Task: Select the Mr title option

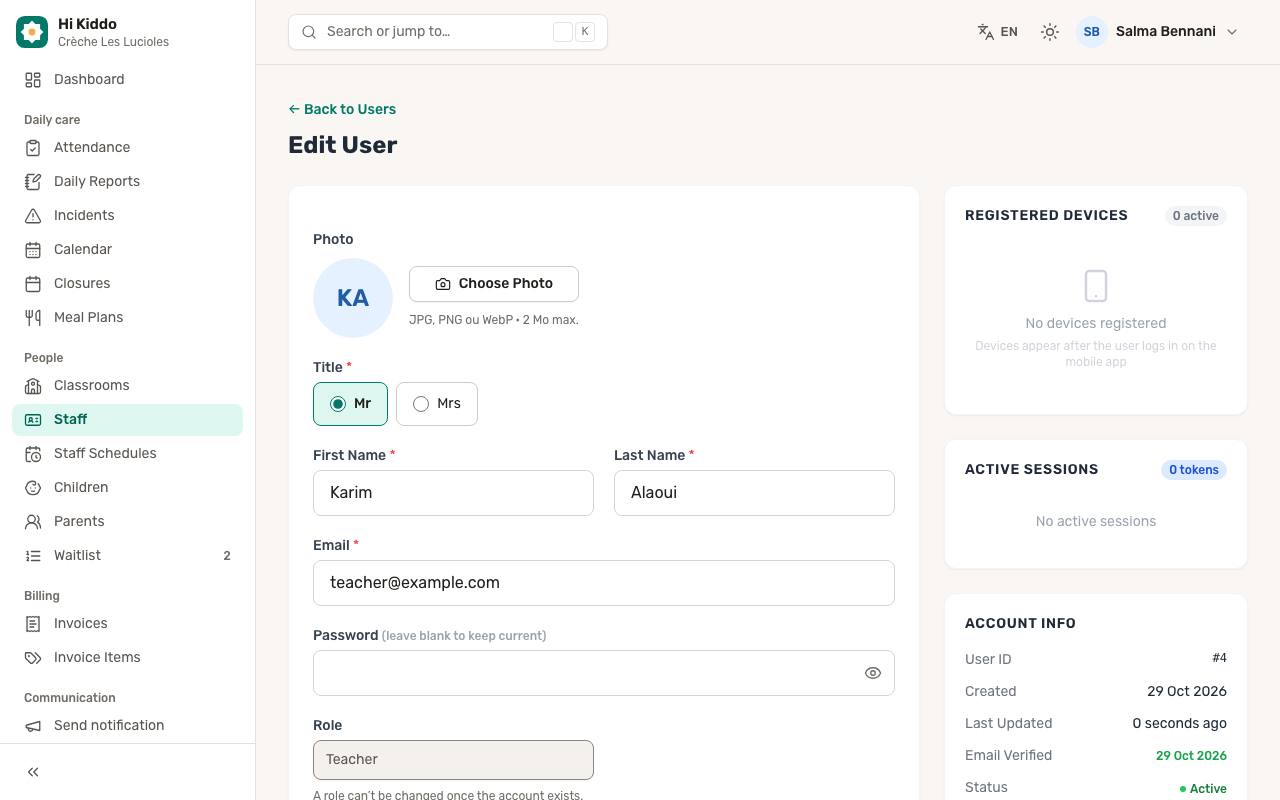Action: (x=350, y=404)
